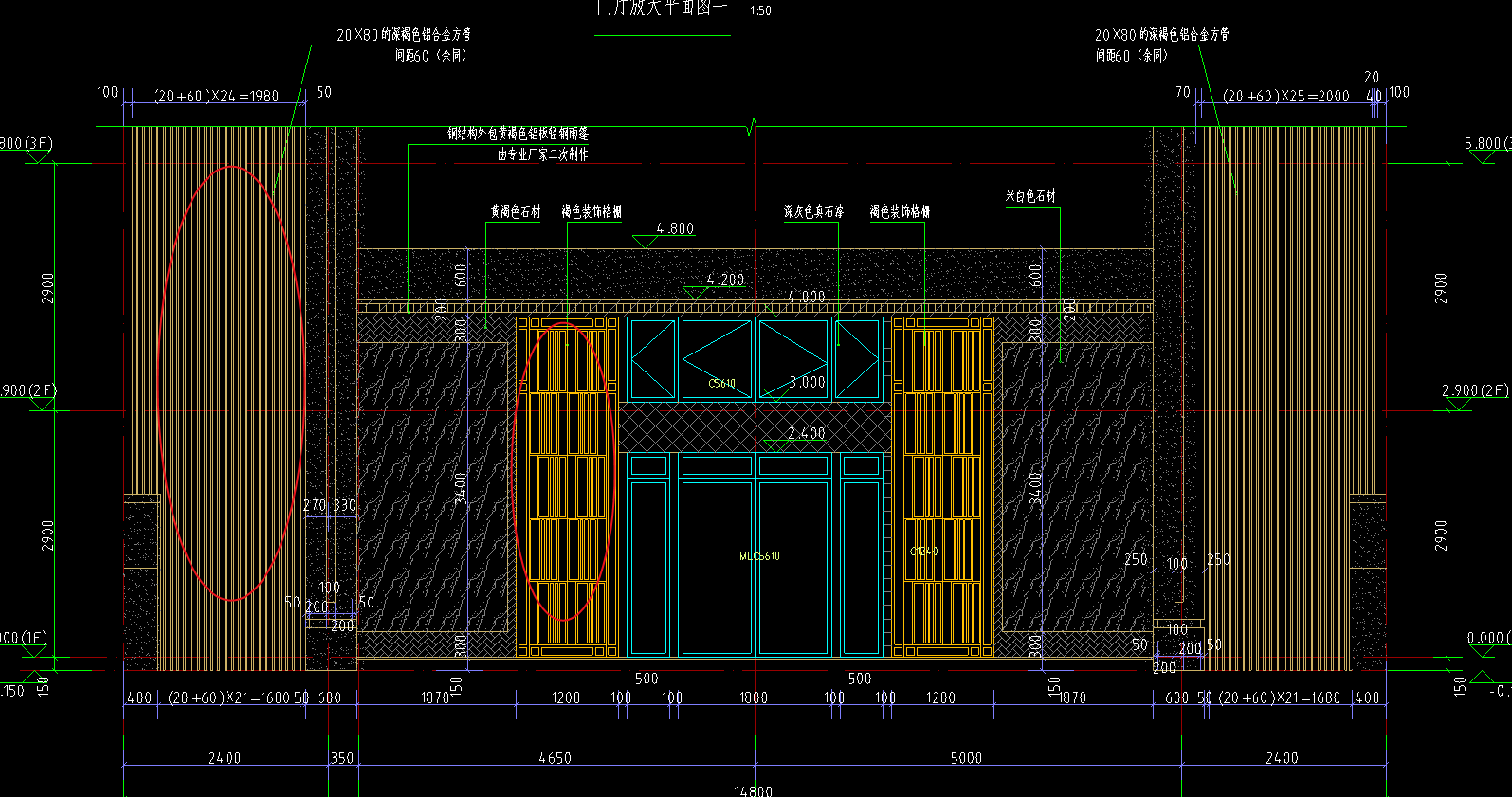Select the 350 dimension value
1512x797 pixels.
coord(341,758)
